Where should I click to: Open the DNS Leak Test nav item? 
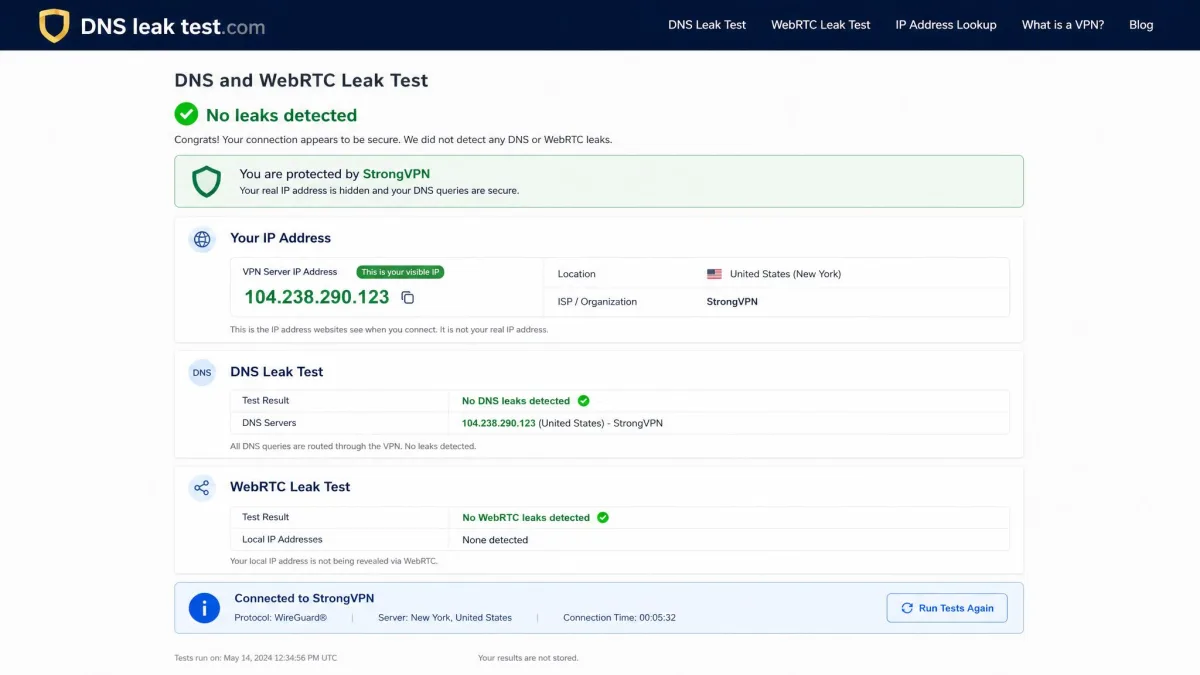coord(707,25)
